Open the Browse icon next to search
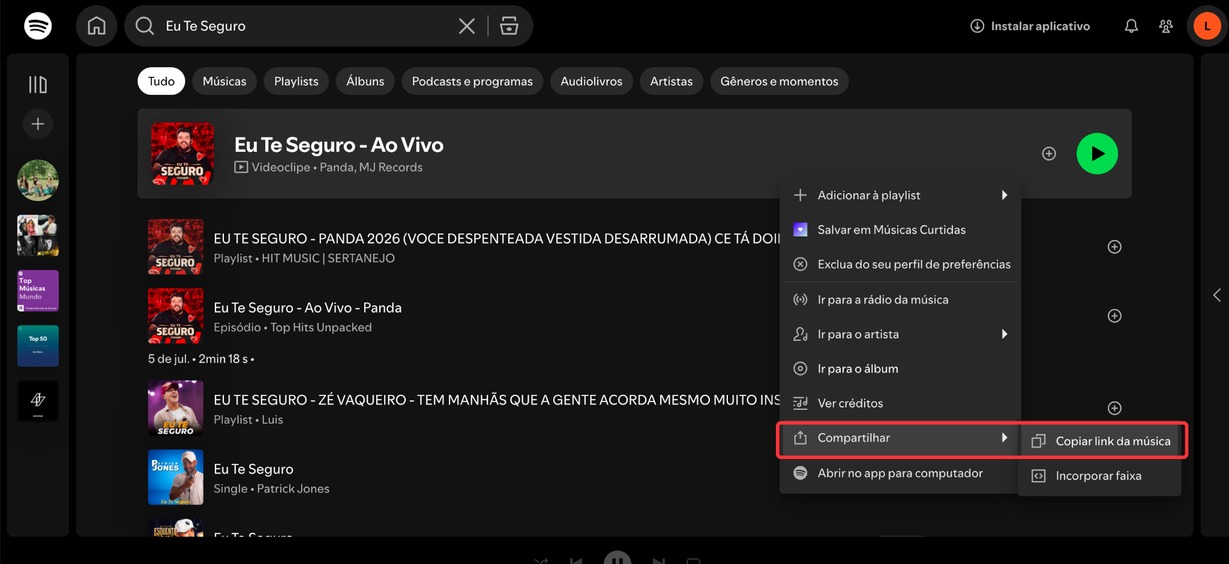This screenshot has height=564, width=1229. pos(510,26)
